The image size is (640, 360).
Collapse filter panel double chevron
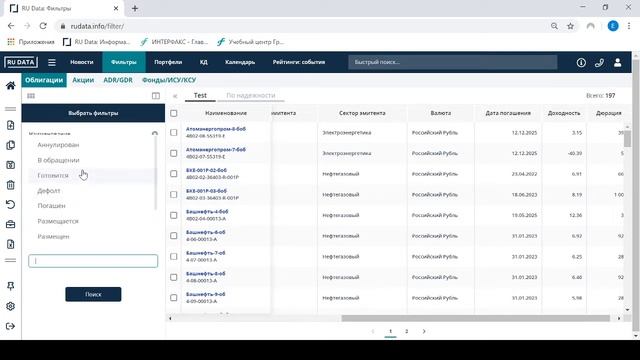[175, 96]
